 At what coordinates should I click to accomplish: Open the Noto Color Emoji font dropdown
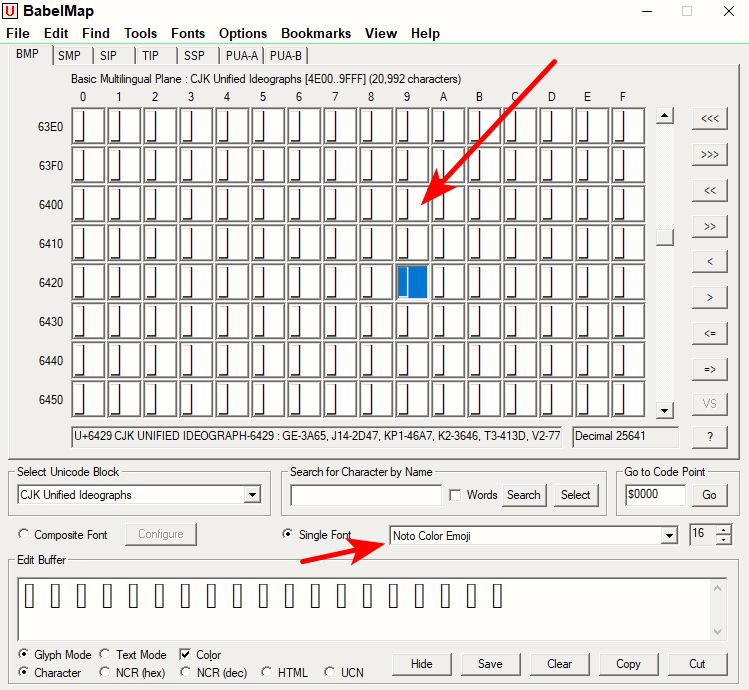pos(669,536)
